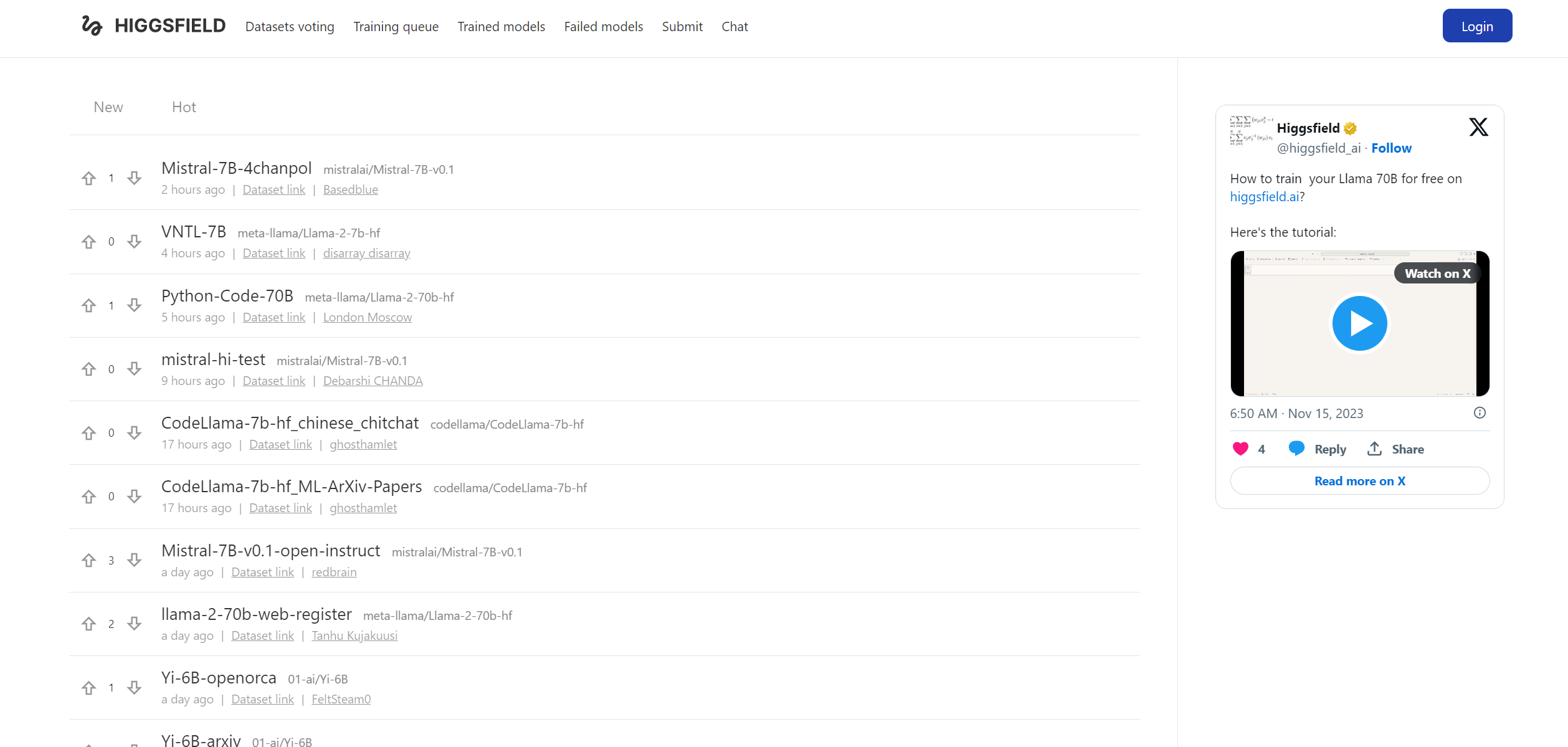Open Training queue in navigation
Screen dimensions: 1568x747
point(396,27)
